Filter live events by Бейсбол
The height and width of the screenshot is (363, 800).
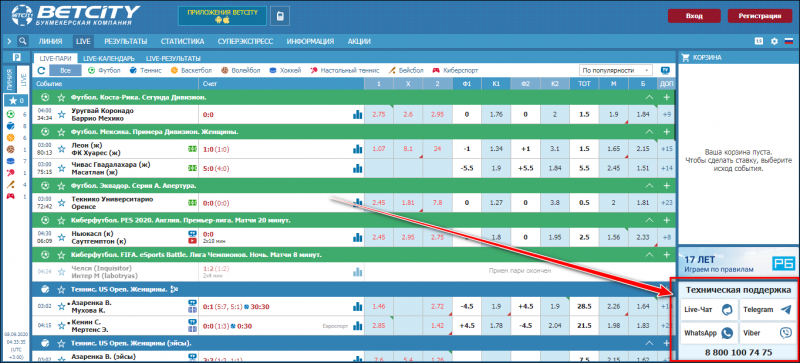(406, 70)
